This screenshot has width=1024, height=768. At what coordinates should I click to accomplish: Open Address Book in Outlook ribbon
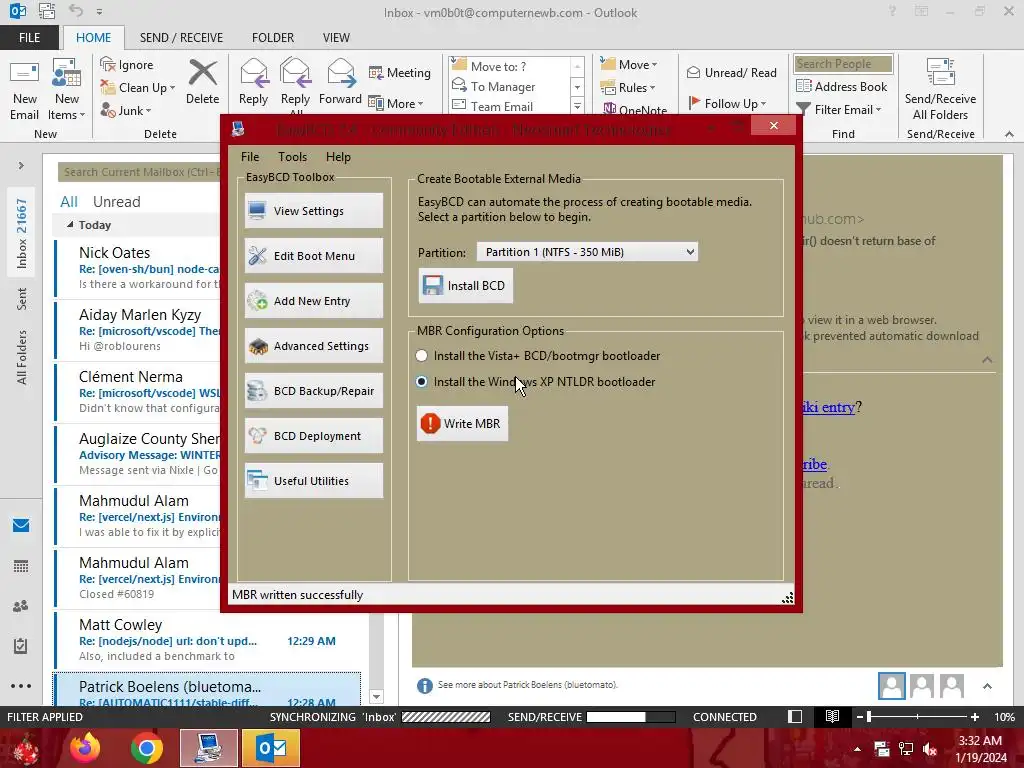842,86
